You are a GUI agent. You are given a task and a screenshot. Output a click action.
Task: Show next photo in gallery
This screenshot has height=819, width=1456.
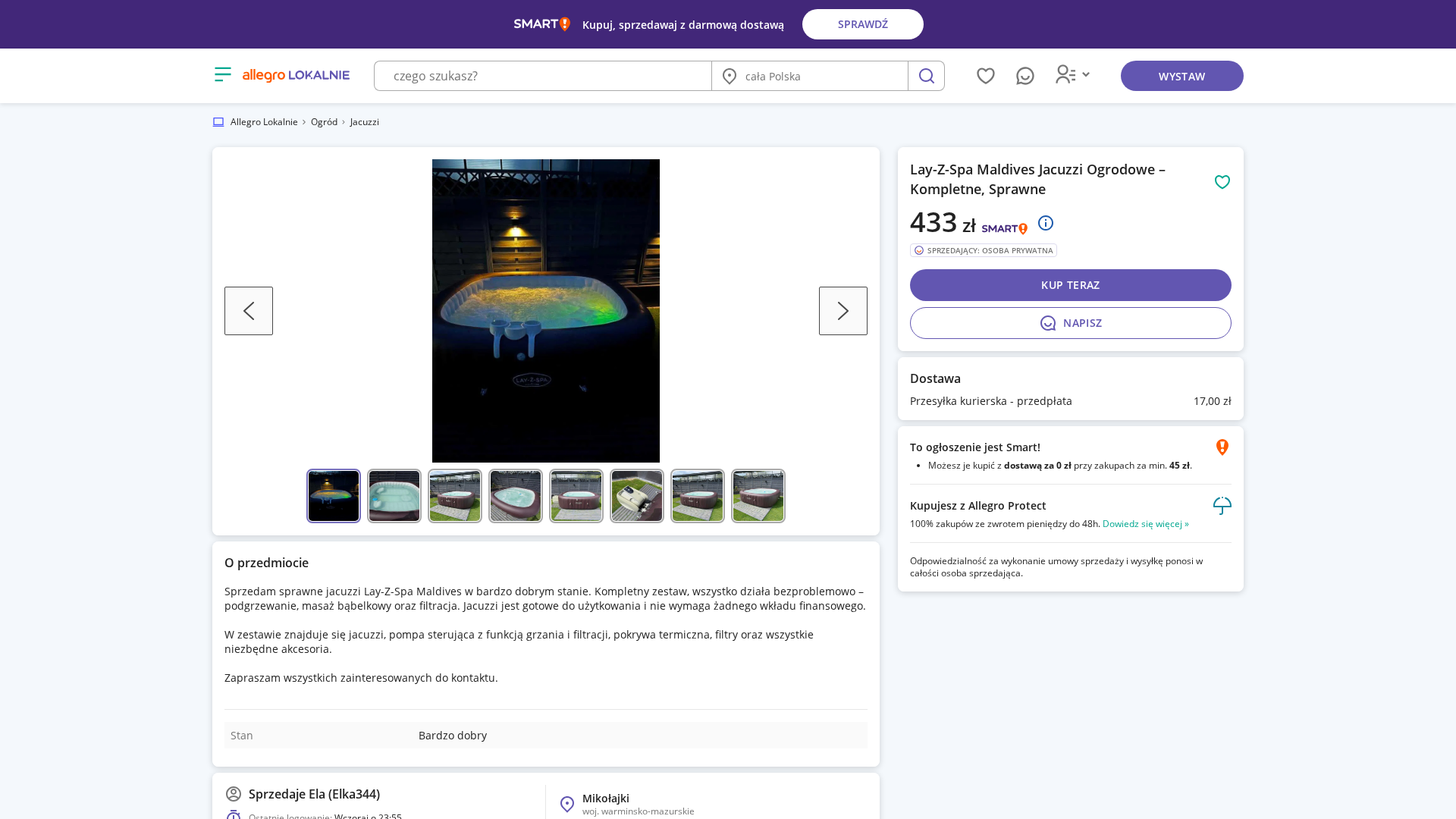843,311
